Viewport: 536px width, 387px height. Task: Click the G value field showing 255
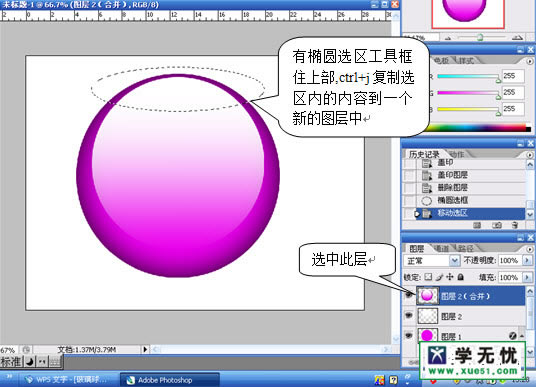point(513,92)
